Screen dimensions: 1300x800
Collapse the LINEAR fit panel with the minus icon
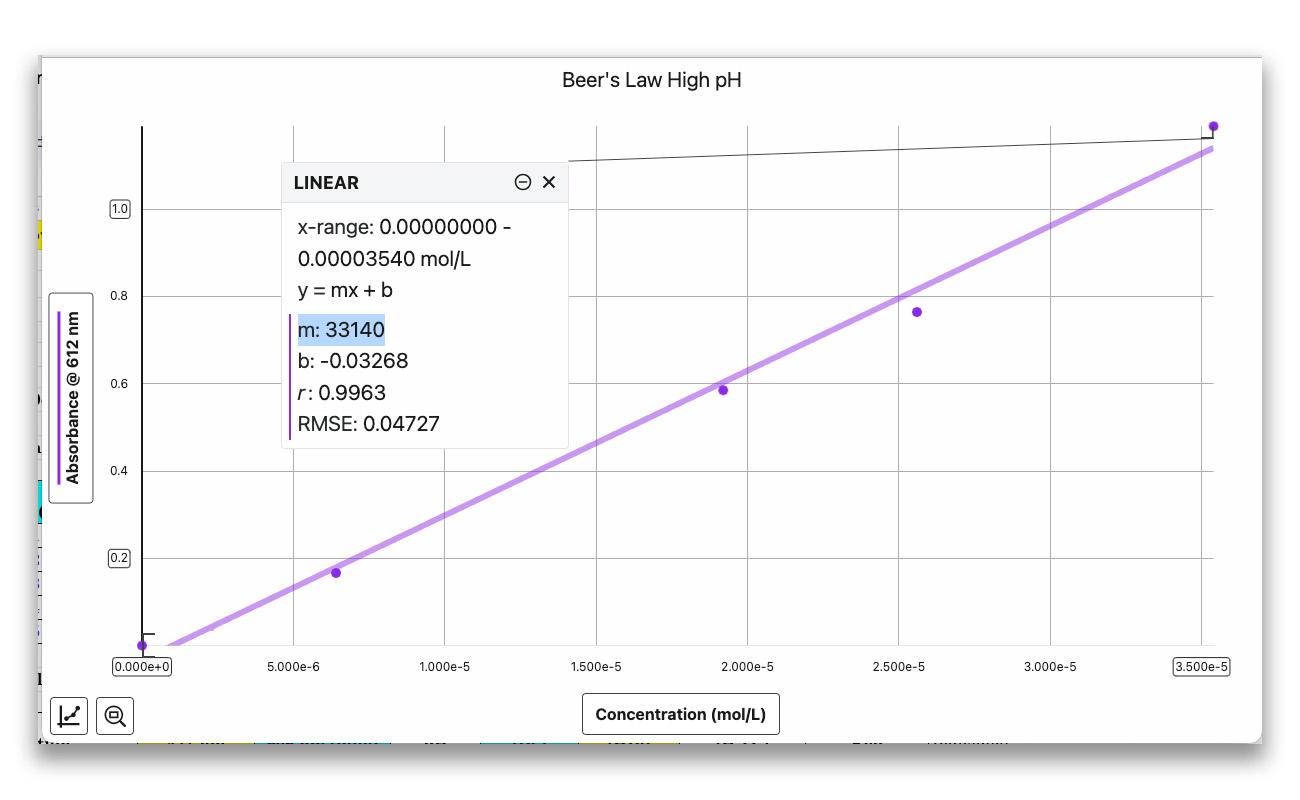pos(522,182)
